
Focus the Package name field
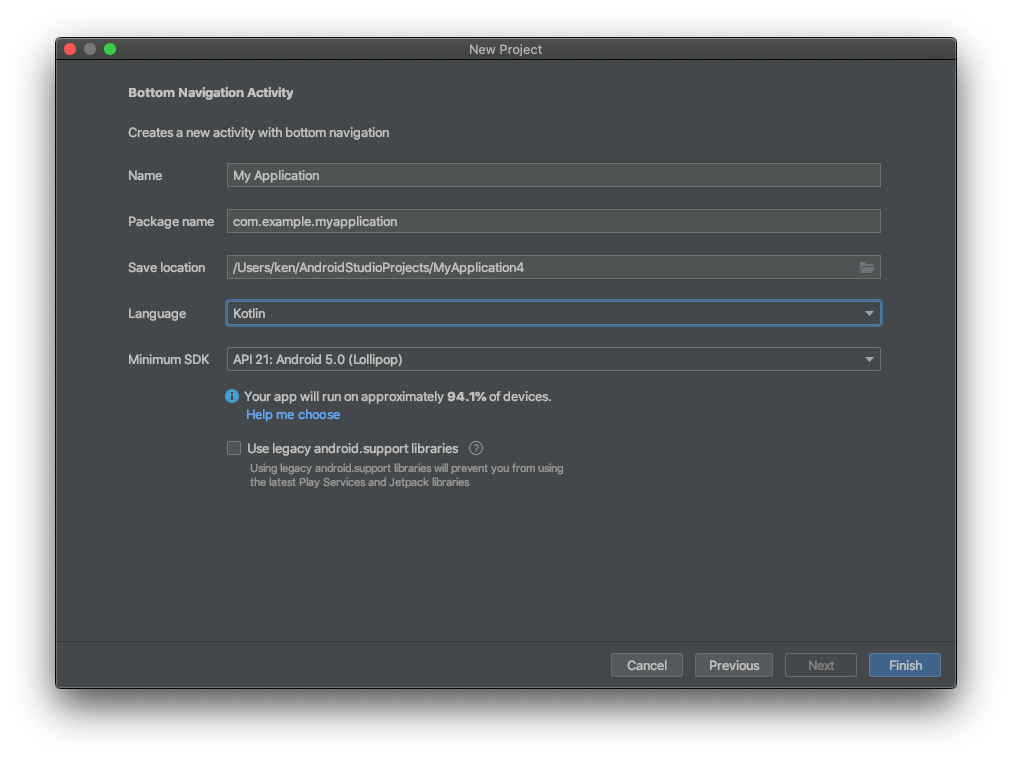[553, 222]
